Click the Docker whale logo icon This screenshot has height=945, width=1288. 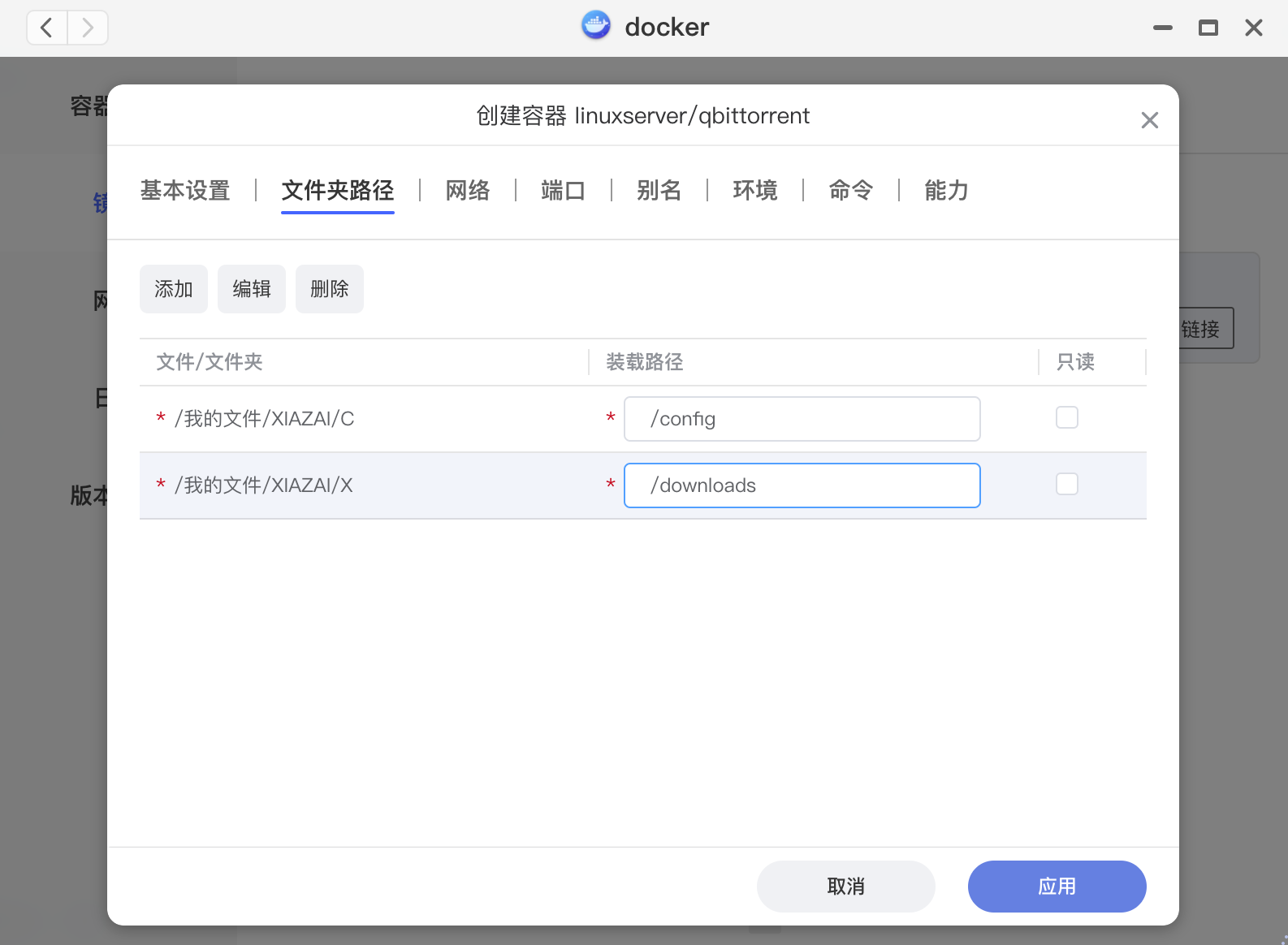click(596, 26)
